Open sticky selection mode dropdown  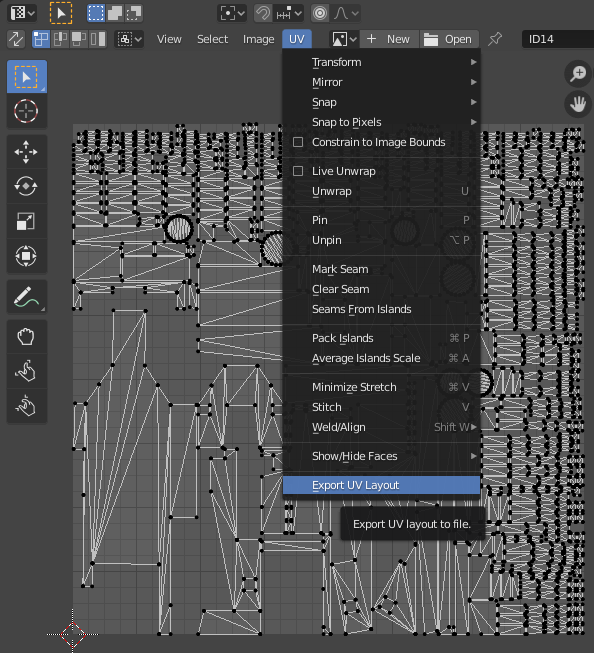click(x=129, y=39)
